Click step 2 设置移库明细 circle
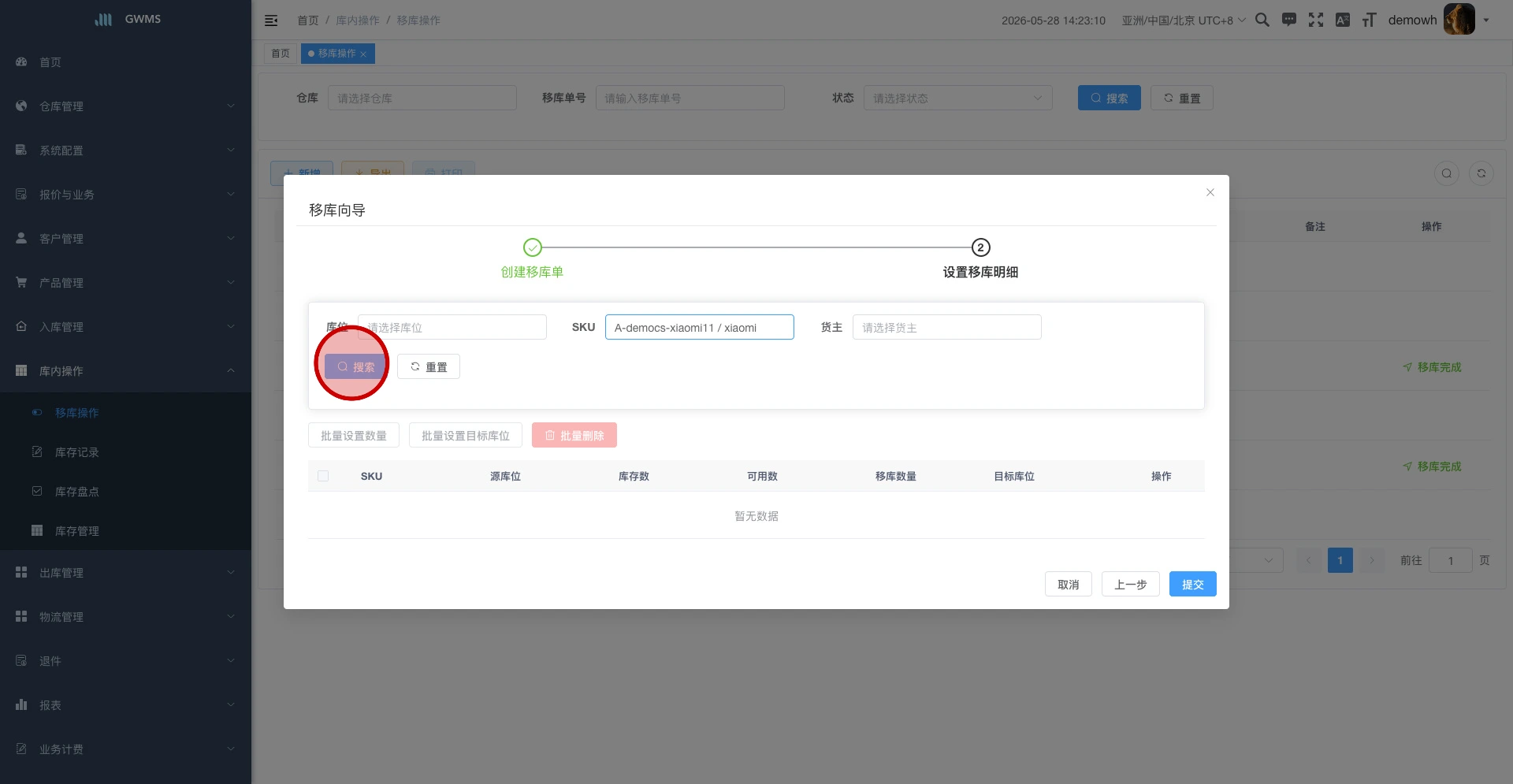 pyautogui.click(x=980, y=247)
